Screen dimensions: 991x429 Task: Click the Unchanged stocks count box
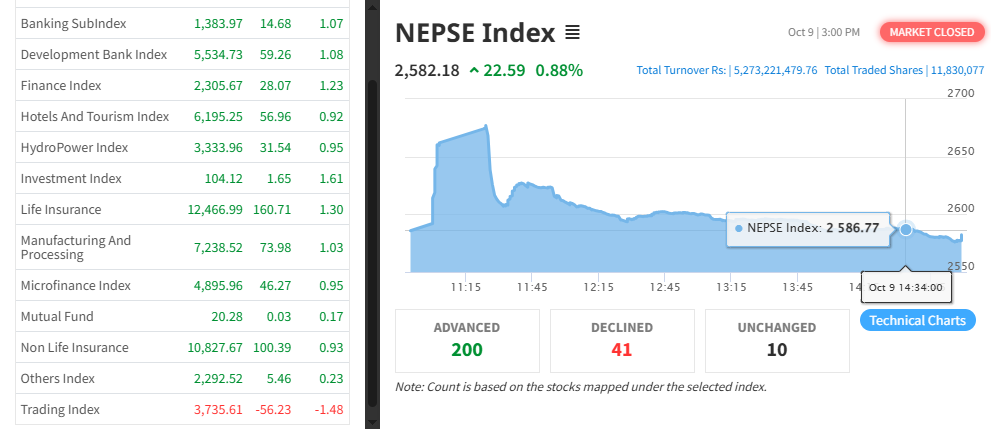pyautogui.click(x=776, y=340)
